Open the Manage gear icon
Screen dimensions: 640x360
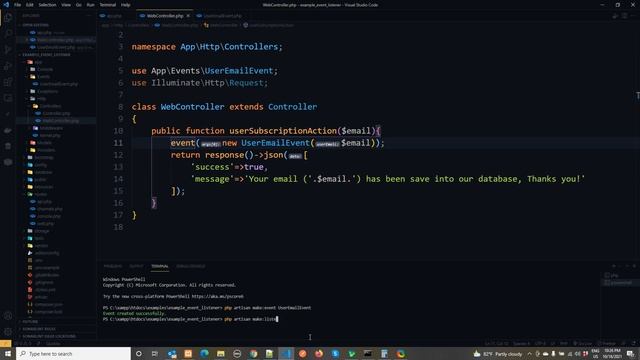tap(8, 332)
